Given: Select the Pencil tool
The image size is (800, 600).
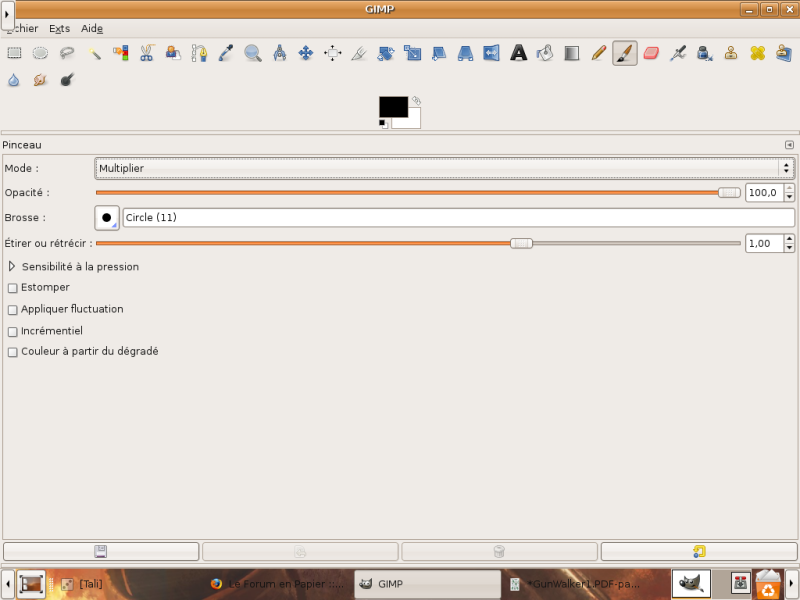Looking at the screenshot, I should [x=598, y=53].
